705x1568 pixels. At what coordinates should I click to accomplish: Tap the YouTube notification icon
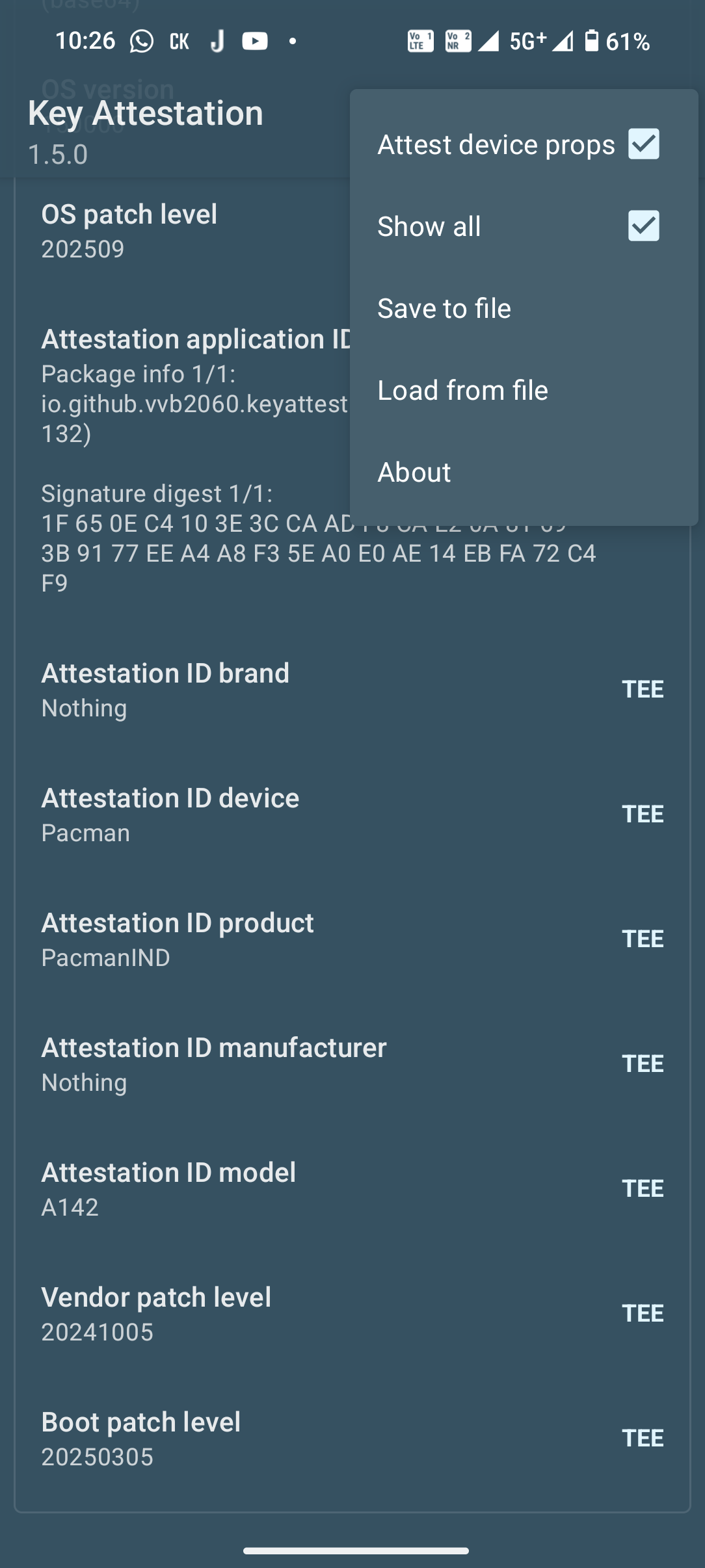pos(254,42)
